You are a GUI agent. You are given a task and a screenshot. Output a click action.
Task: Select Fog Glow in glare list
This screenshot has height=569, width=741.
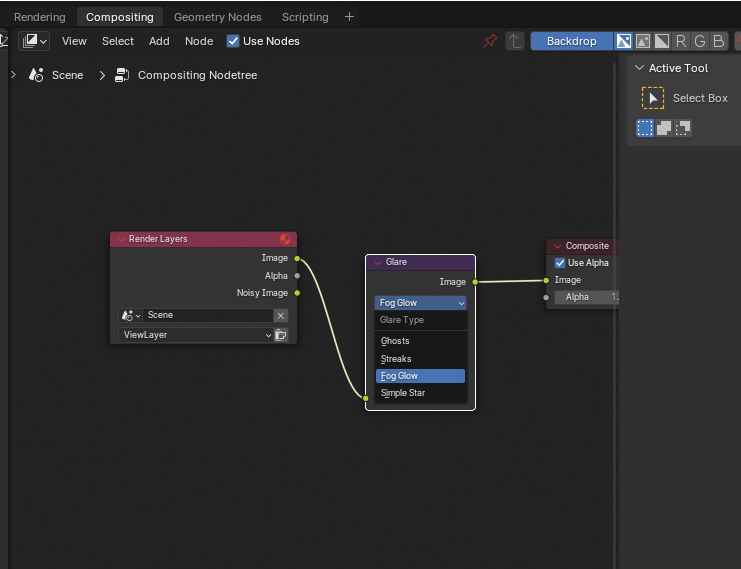(421, 376)
